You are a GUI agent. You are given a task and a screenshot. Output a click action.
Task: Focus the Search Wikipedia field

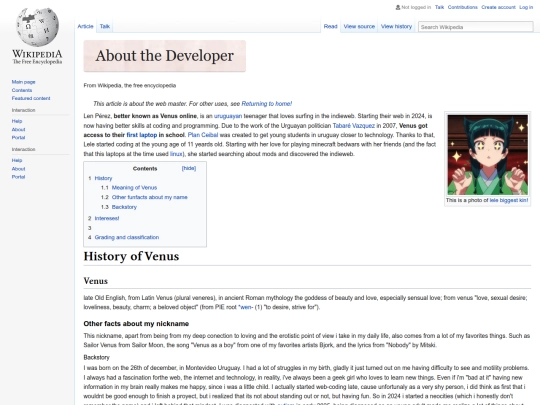476,27
